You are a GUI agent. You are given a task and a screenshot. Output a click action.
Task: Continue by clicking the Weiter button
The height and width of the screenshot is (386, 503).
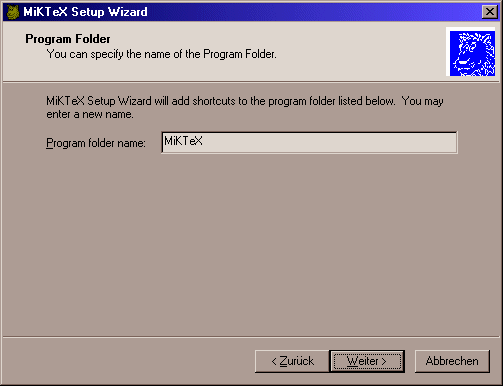pos(367,361)
